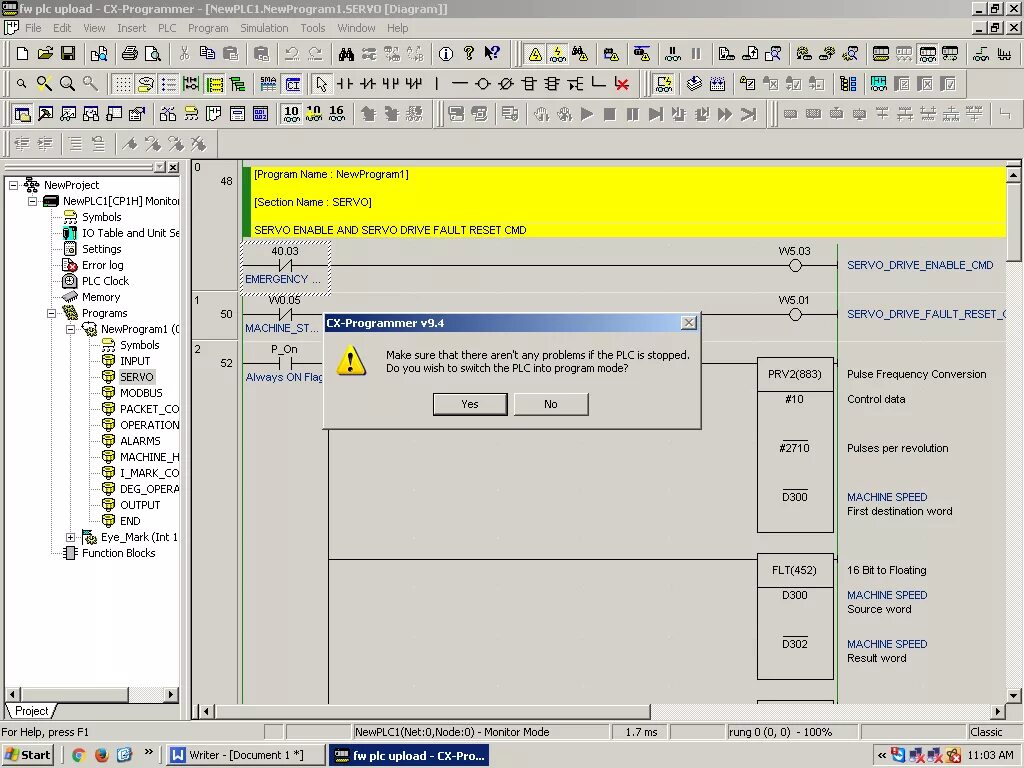Click the Zoom In magnifier icon
Image resolution: width=1024 pixels, height=768 pixels.
(x=67, y=84)
